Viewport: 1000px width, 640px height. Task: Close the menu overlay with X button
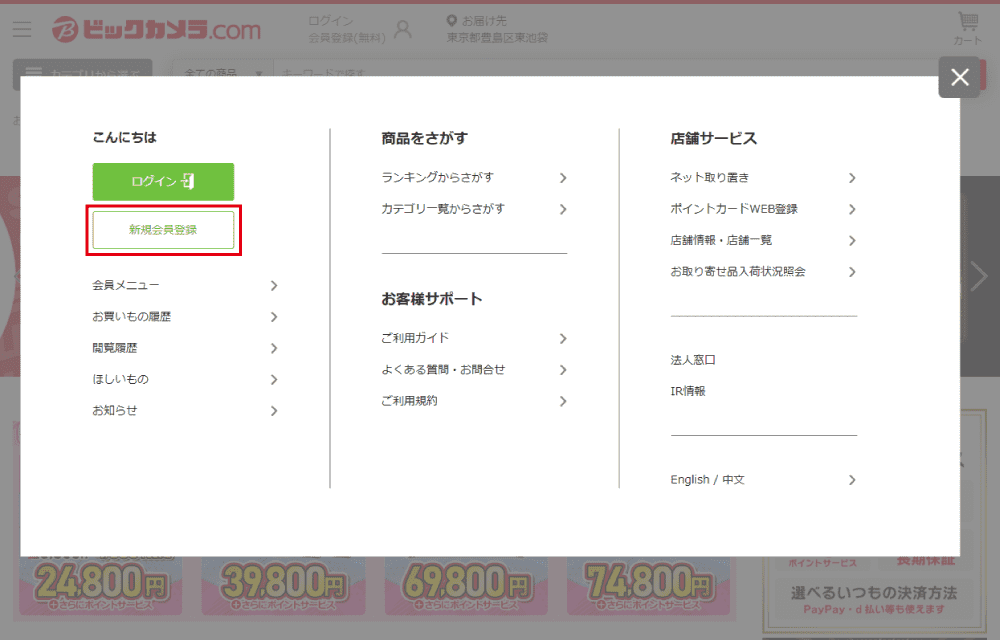(x=959, y=77)
